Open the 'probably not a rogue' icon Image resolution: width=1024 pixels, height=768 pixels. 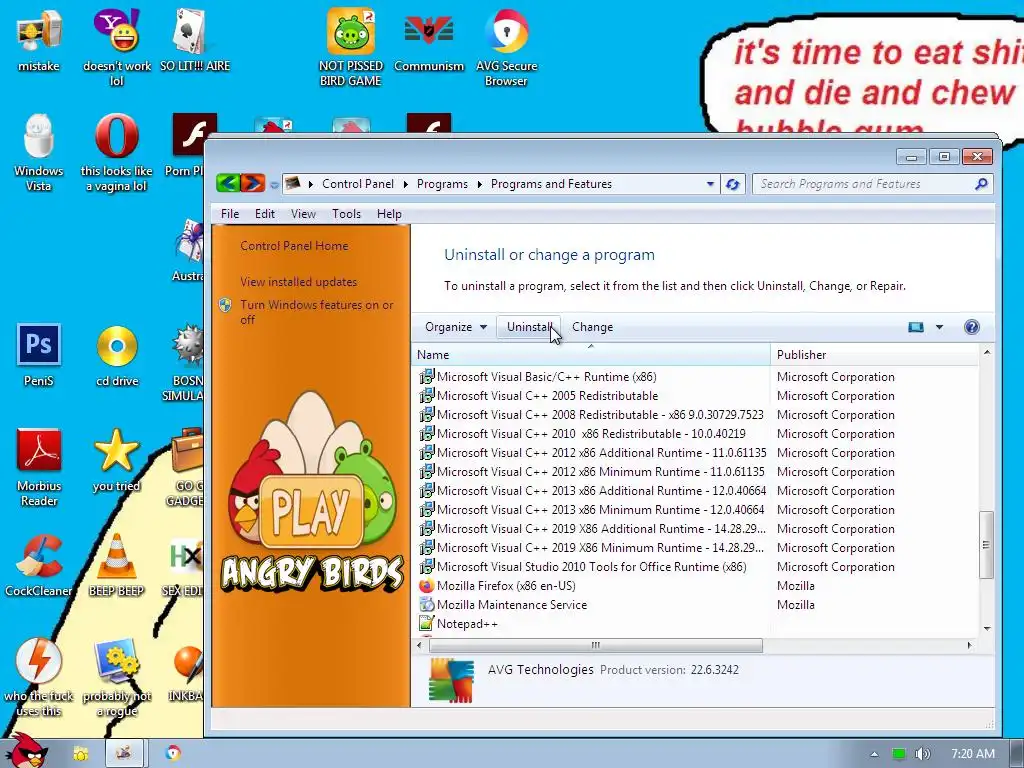click(117, 678)
